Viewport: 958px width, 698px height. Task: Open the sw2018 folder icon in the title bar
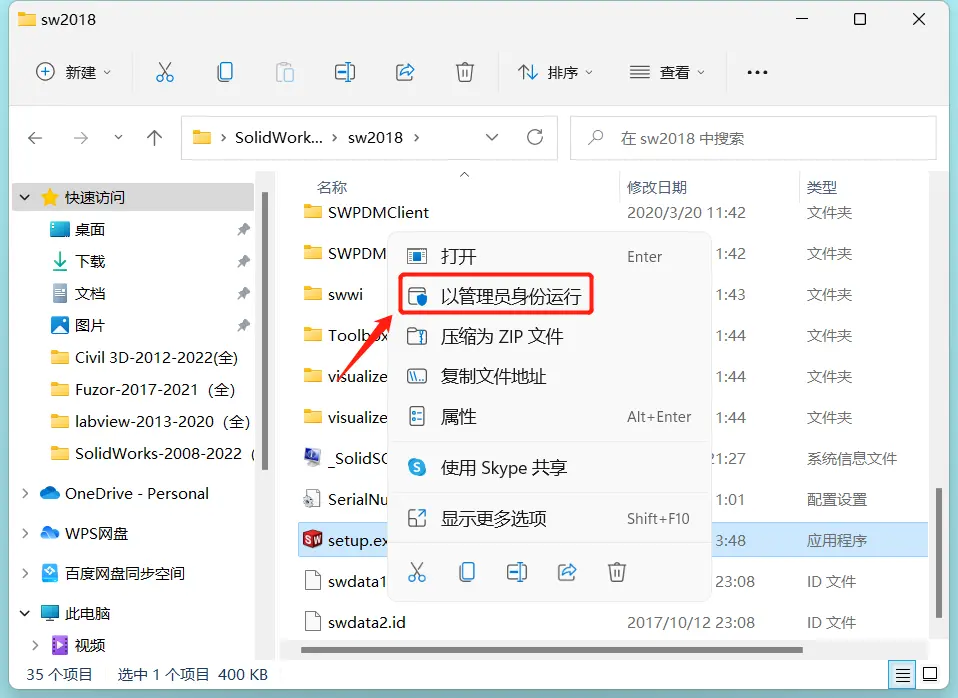coord(27,20)
